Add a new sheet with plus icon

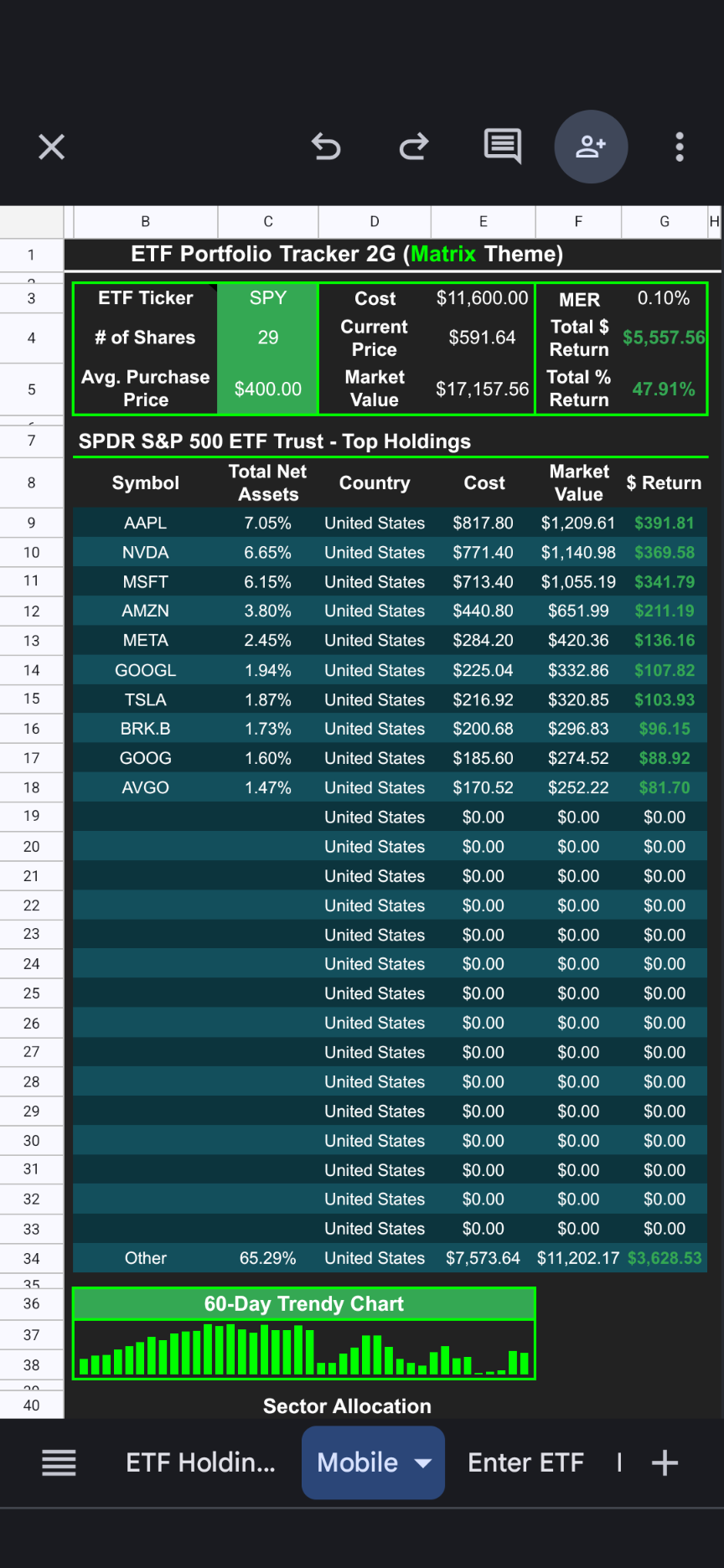[x=665, y=1462]
